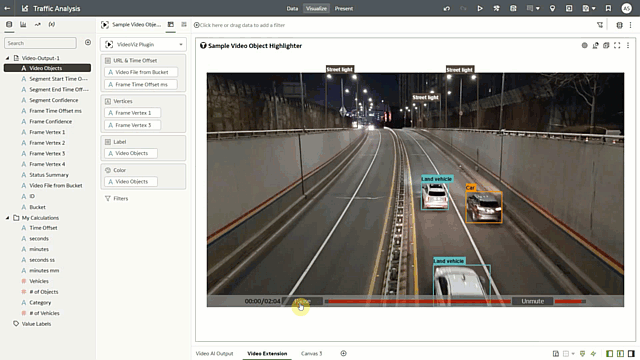
Task: Open the Video AI Output canvas tab
Action: 214,353
